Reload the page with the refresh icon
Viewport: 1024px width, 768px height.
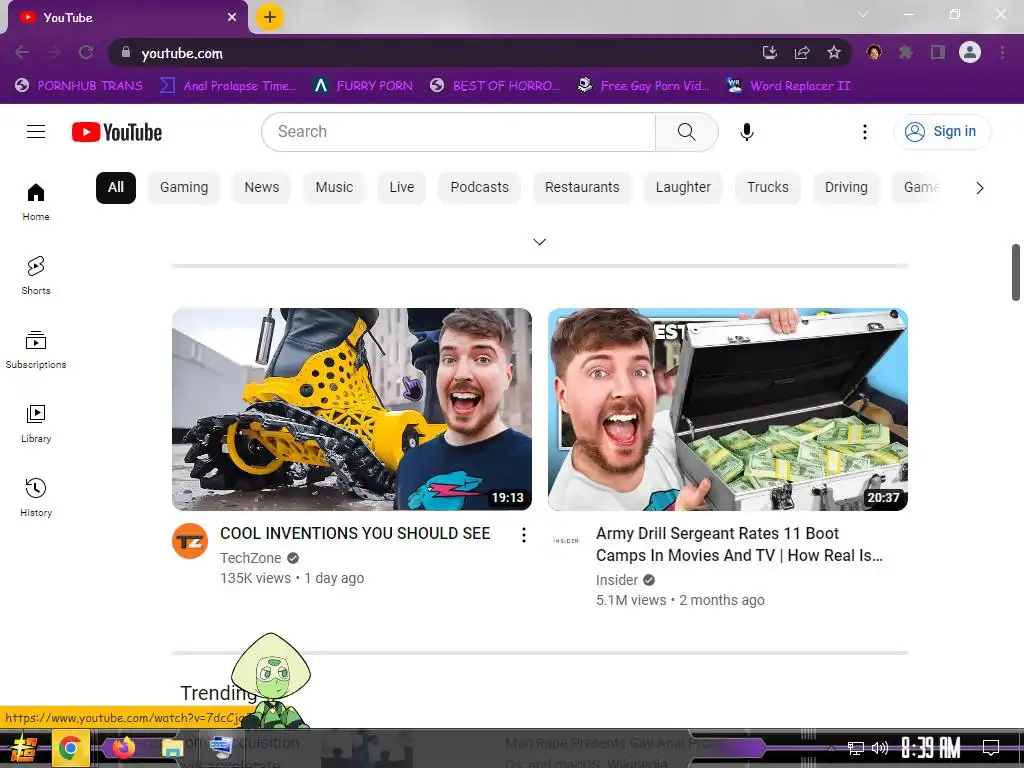coord(86,52)
